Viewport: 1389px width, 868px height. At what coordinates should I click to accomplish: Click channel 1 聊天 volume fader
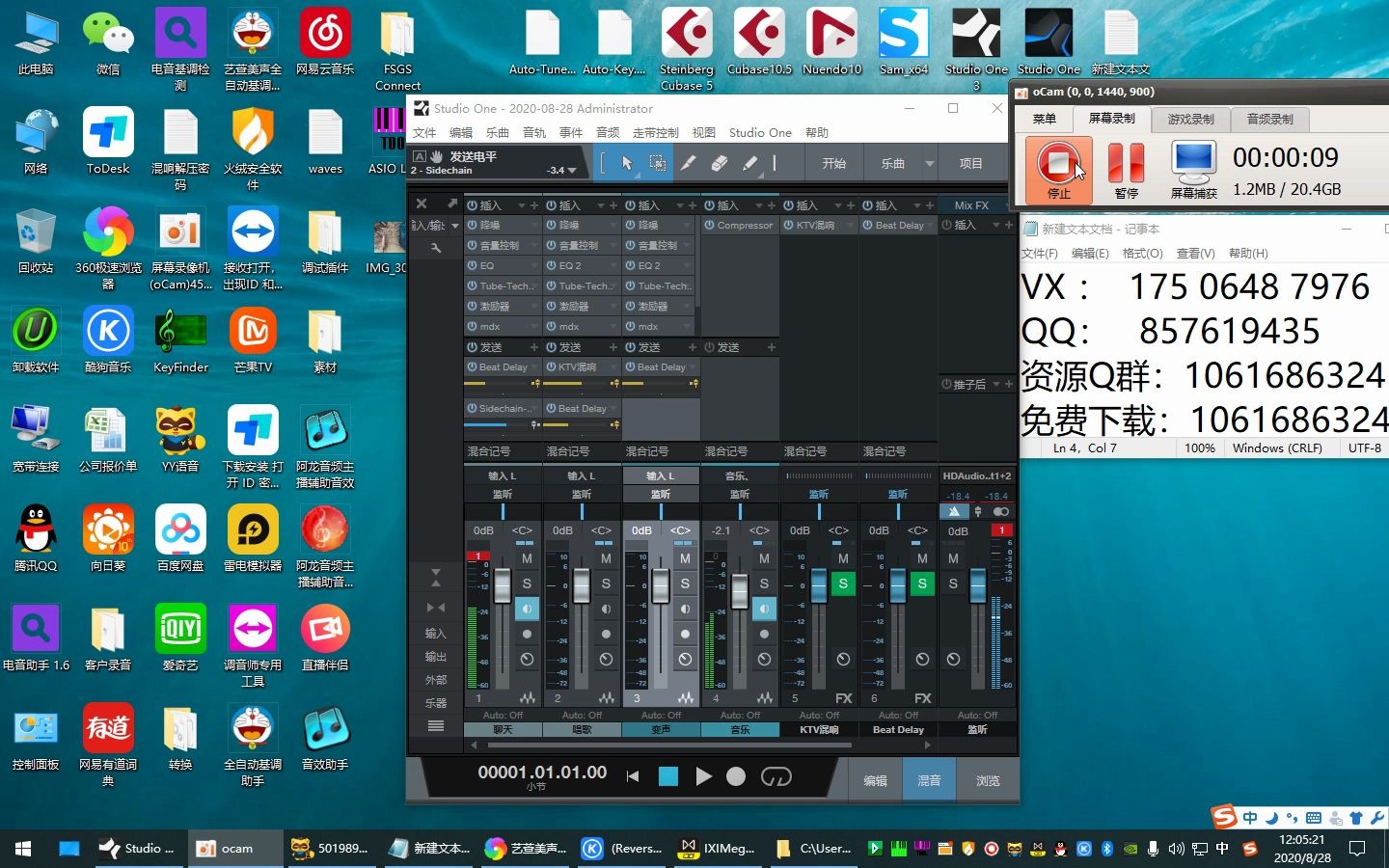(503, 585)
